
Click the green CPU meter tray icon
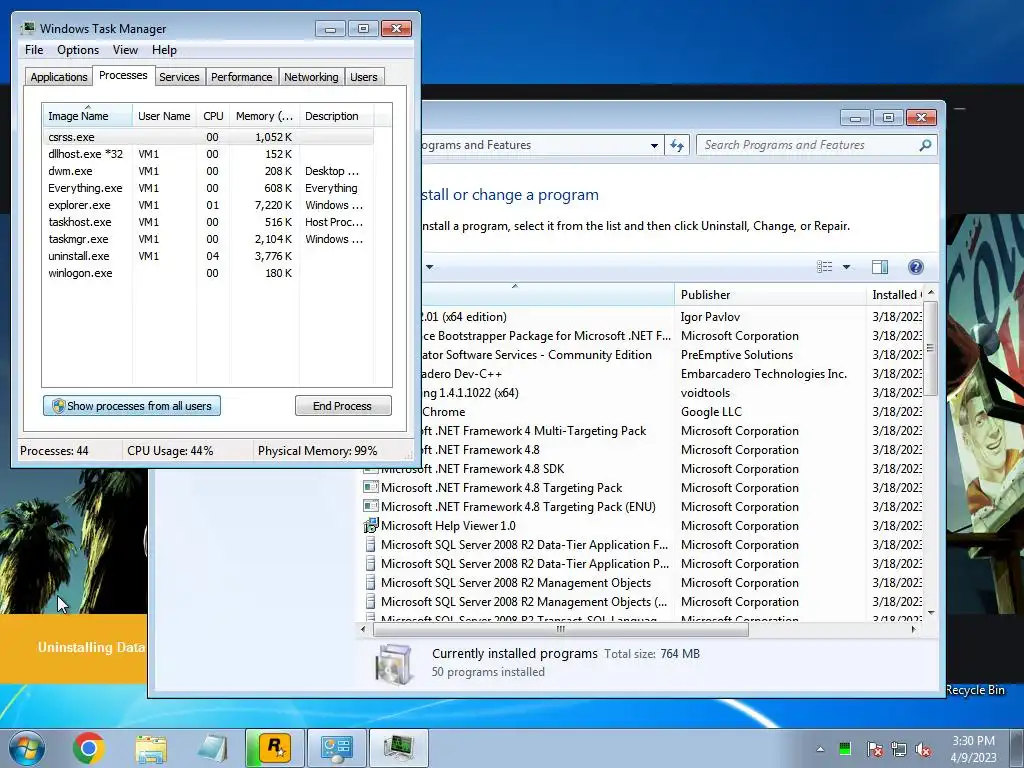[845, 748]
